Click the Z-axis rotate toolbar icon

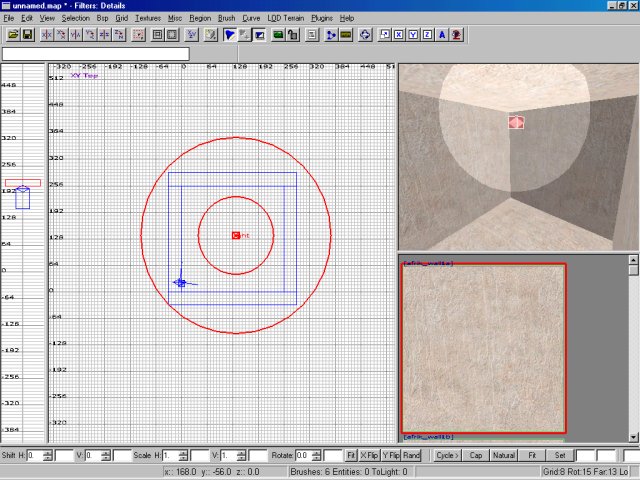119,34
